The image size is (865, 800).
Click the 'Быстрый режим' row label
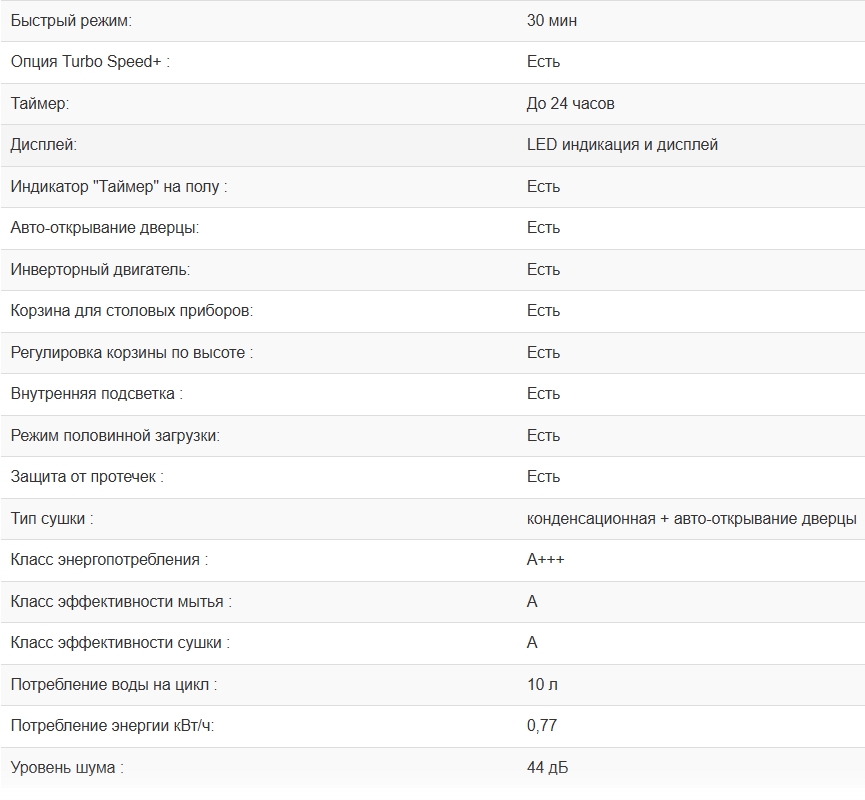pyautogui.click(x=71, y=20)
